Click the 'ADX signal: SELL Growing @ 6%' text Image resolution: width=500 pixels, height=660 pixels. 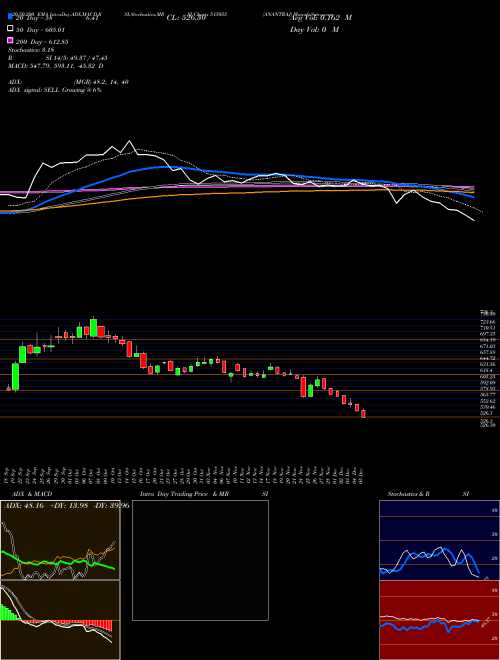(x=55, y=90)
